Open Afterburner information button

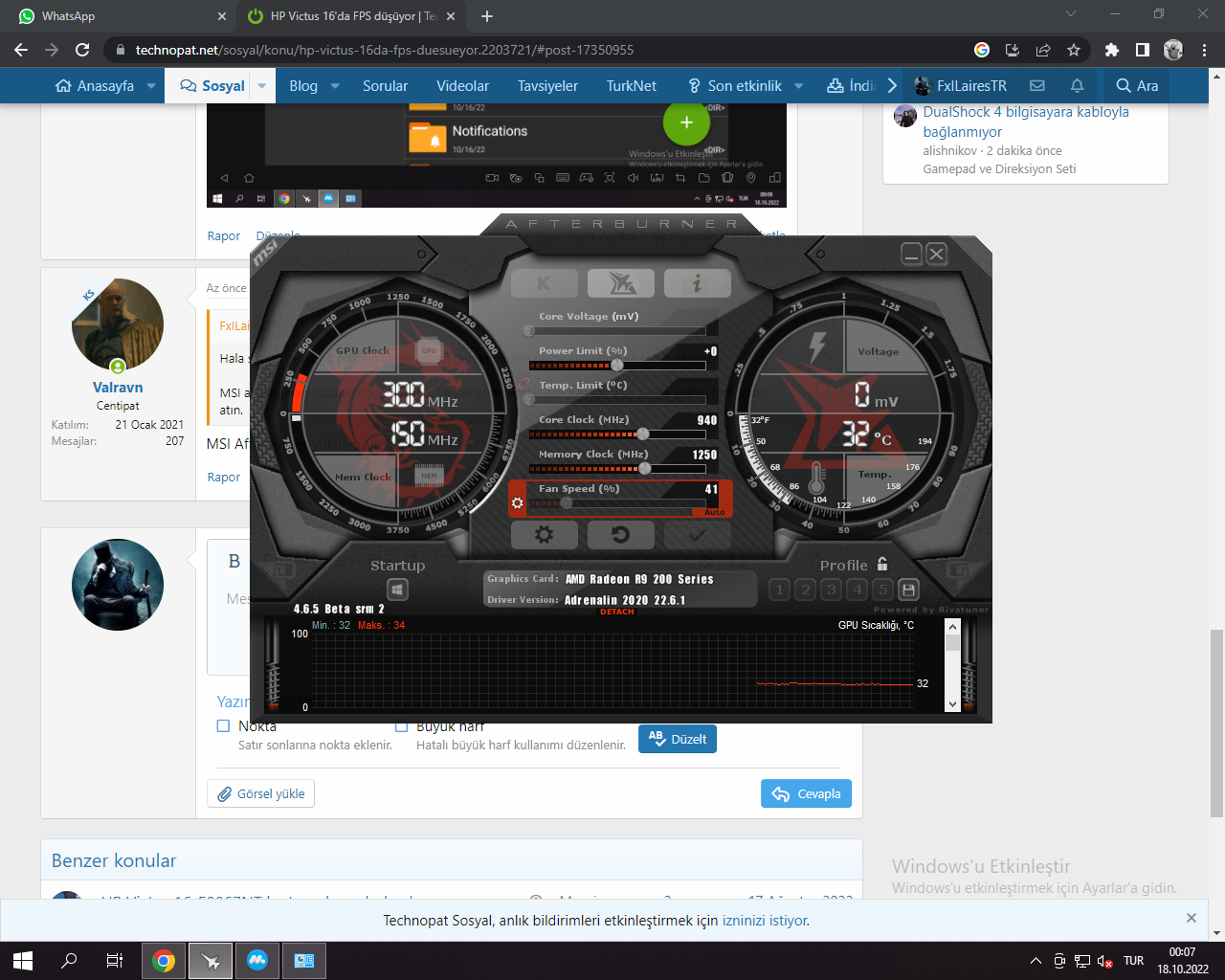pyautogui.click(x=697, y=283)
